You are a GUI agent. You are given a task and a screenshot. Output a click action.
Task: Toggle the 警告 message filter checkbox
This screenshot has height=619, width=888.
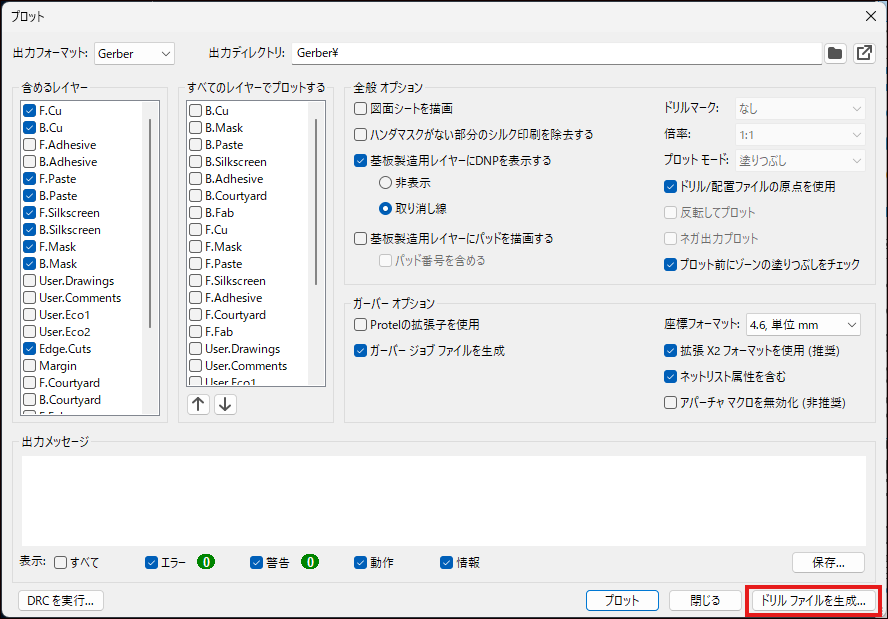[257, 562]
